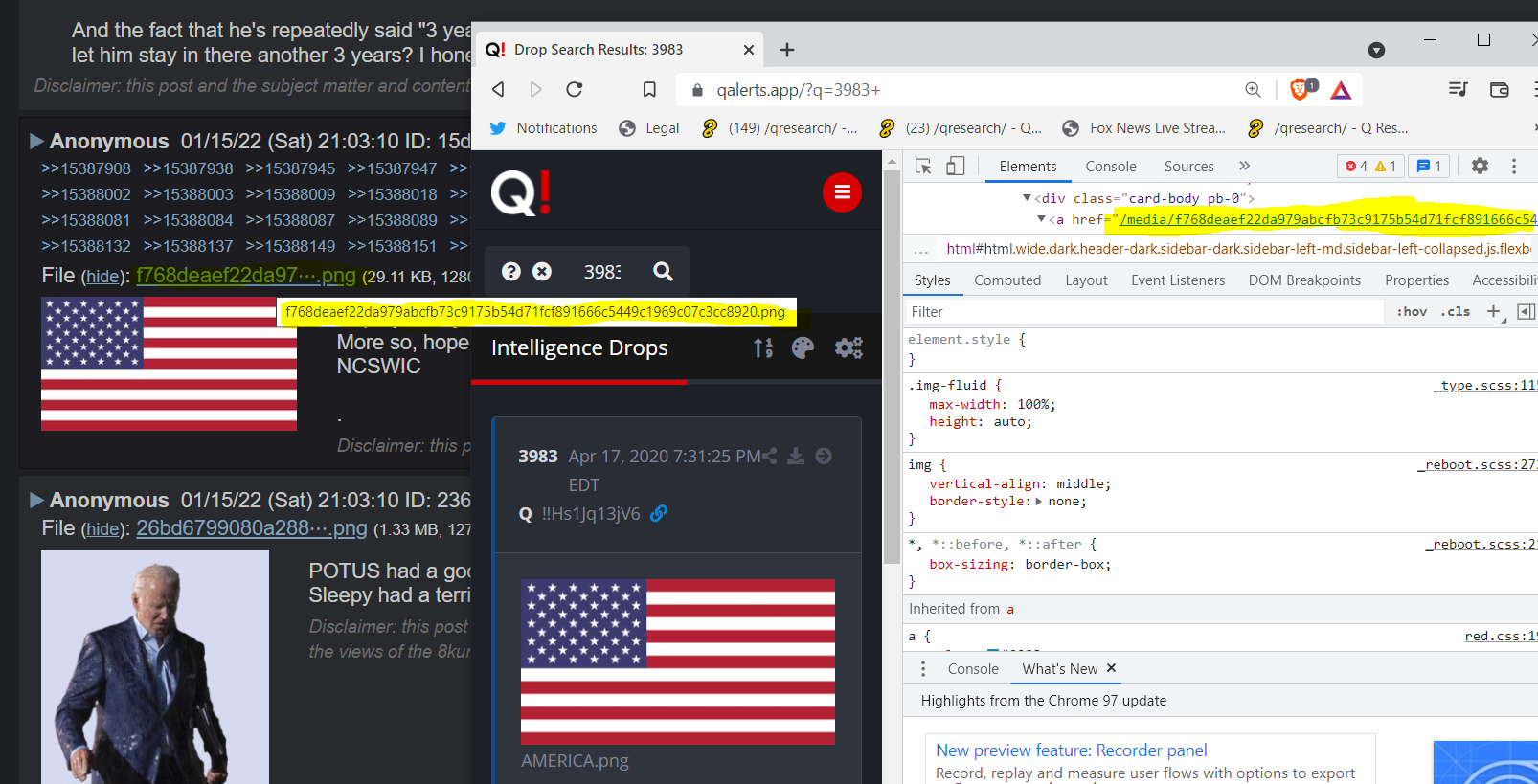Go forward with the browser forward arrow
The width and height of the screenshot is (1538, 784).
point(536,89)
